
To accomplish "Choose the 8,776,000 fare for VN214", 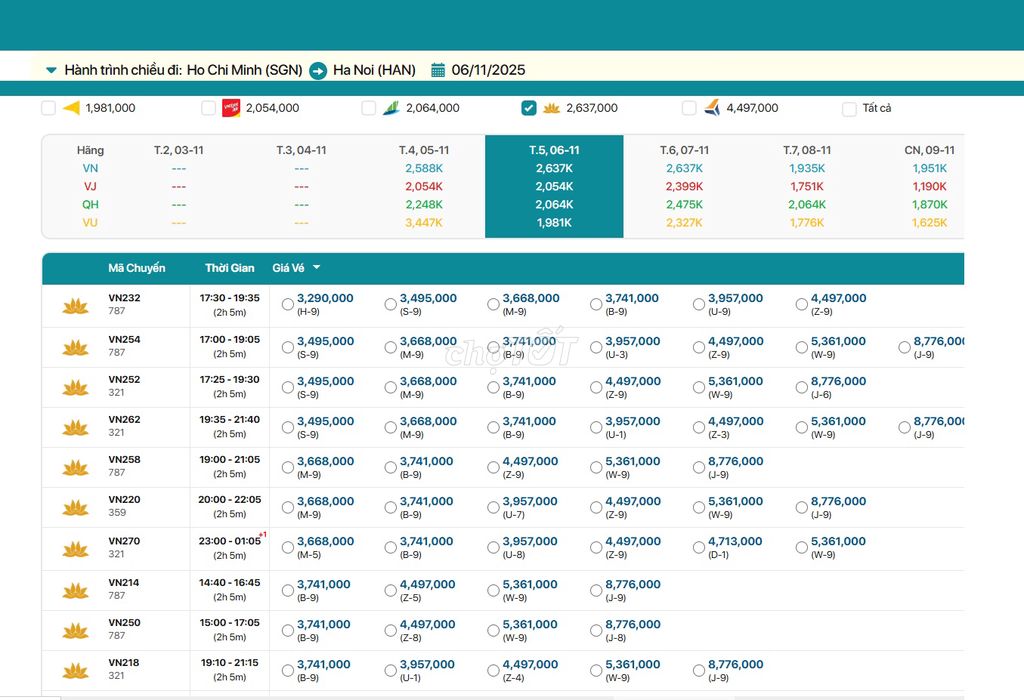I will (596, 590).
